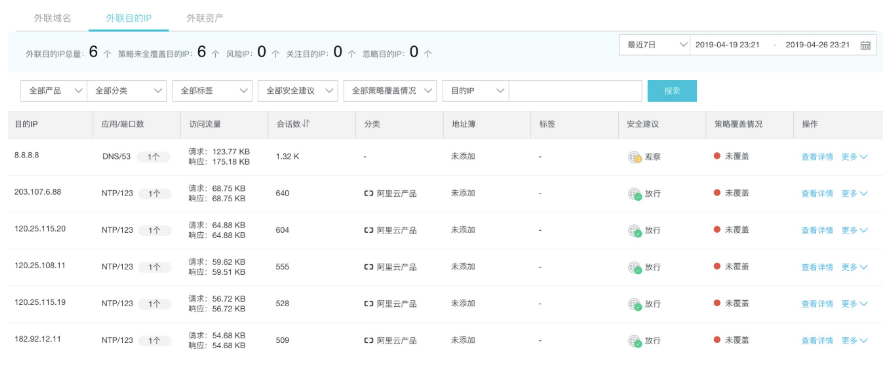Viewport: 890px width, 374px height.
Task: Click the start date 2019-04-19 23:21
Action: pos(727,45)
